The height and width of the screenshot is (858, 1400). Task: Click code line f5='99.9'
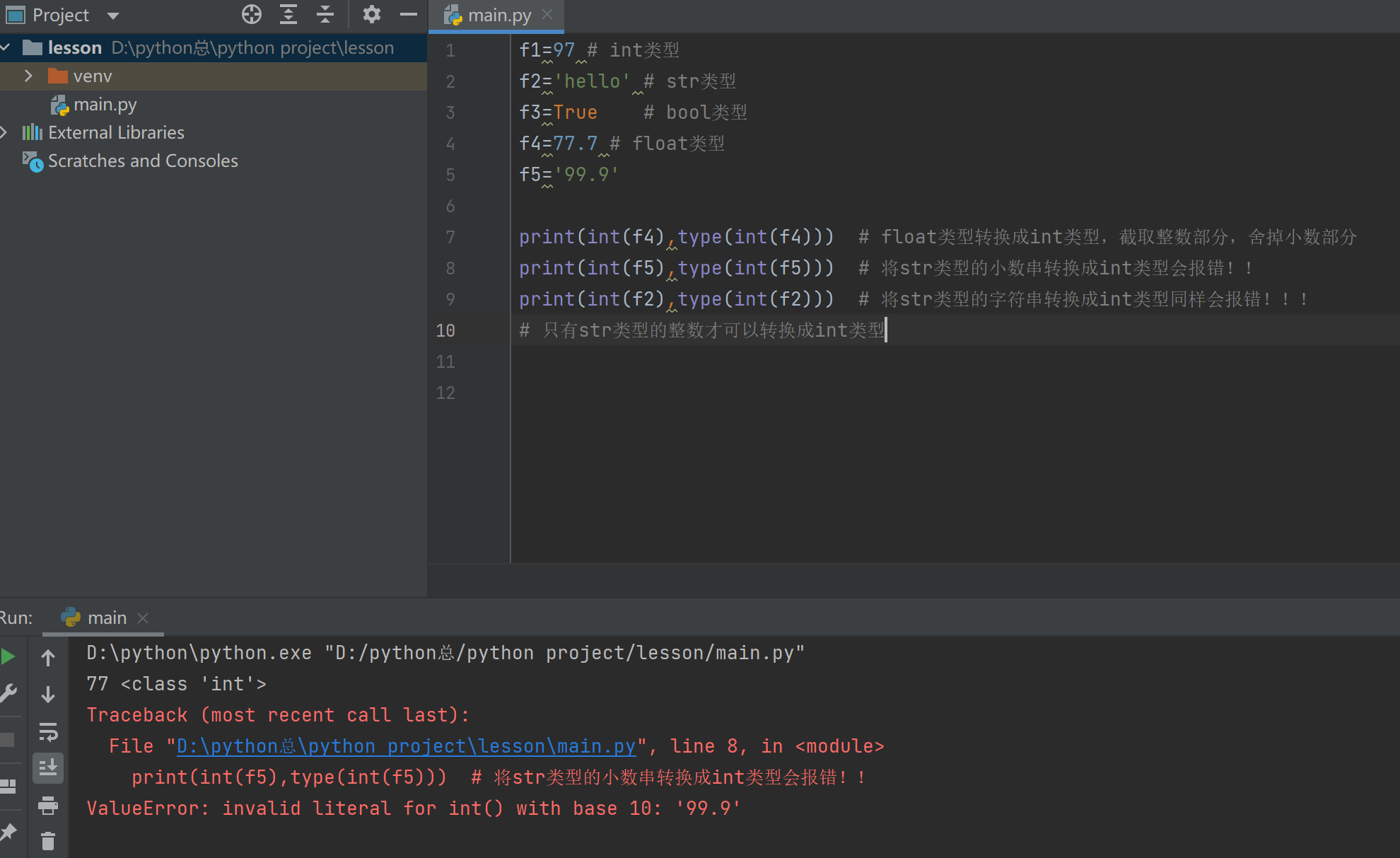coord(569,175)
